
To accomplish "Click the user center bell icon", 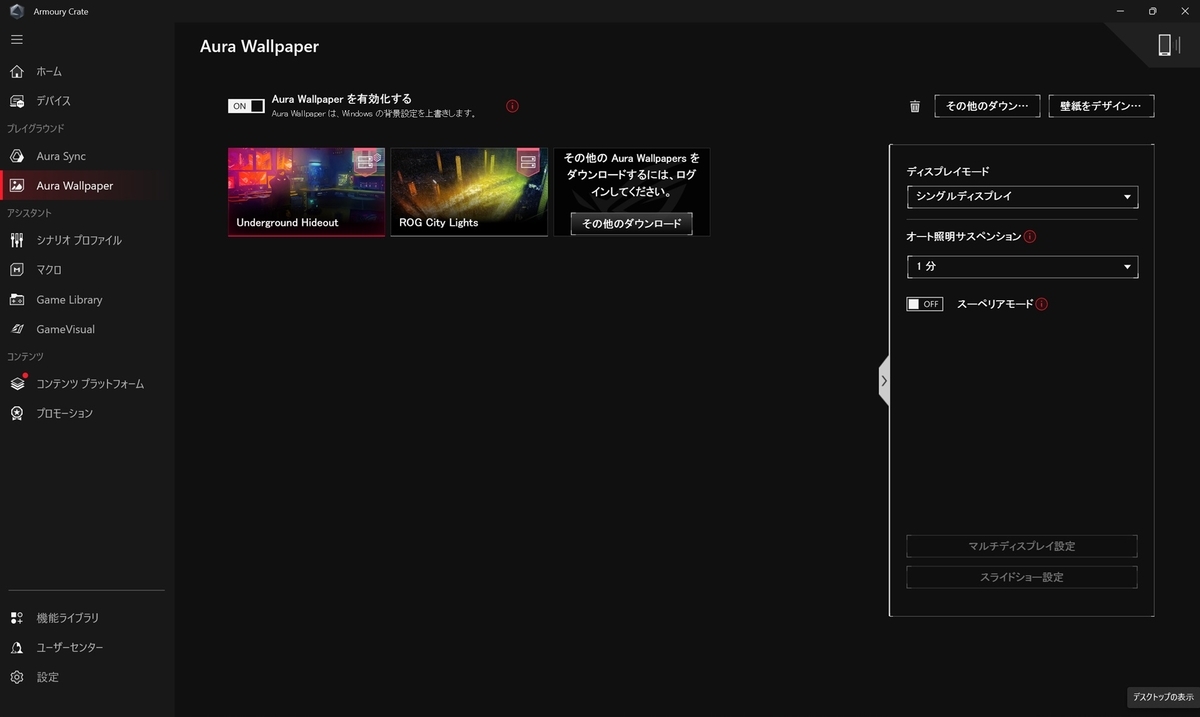I will pos(16,648).
